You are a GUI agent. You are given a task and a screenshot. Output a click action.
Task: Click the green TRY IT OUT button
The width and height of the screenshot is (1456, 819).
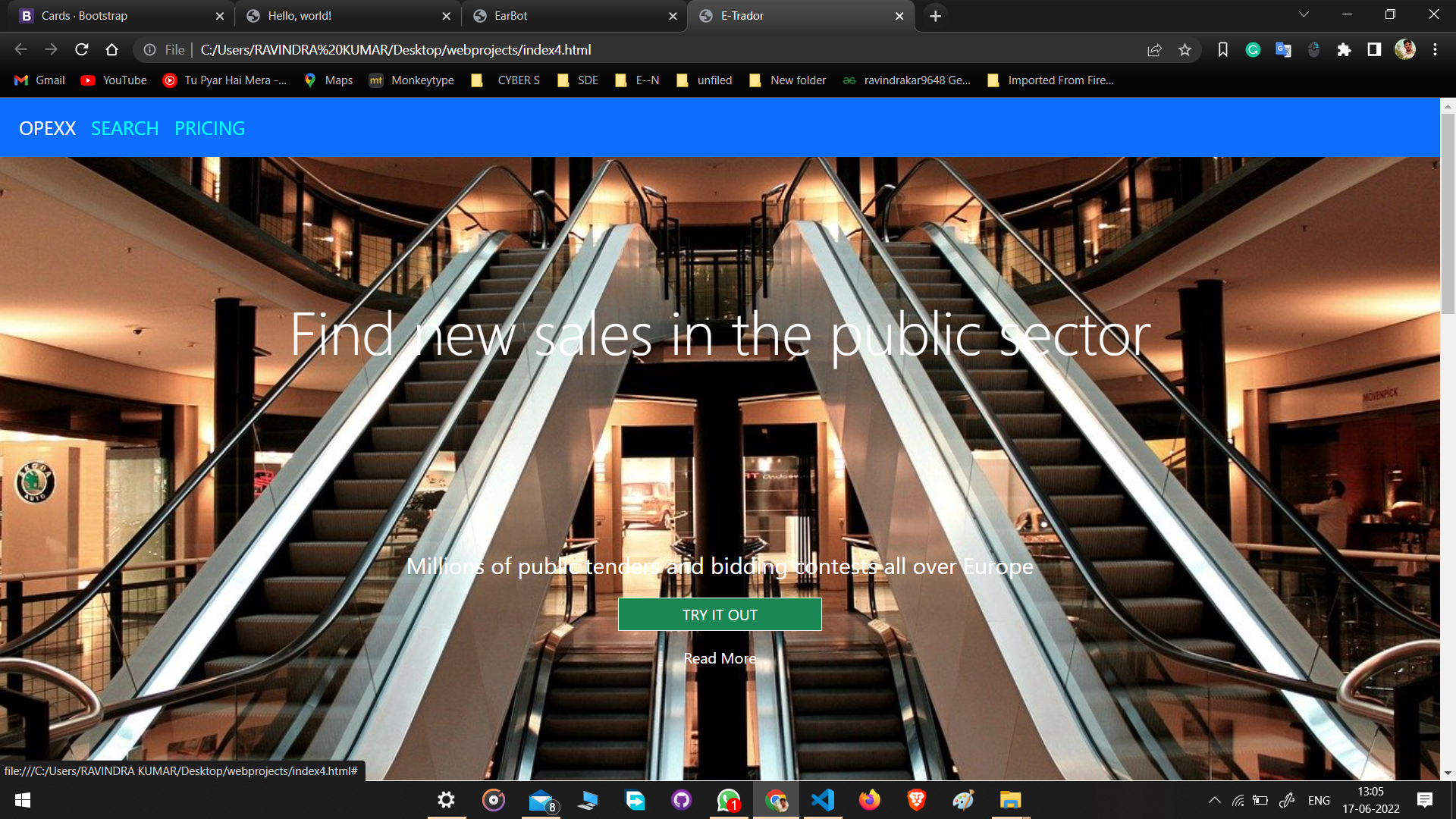click(x=720, y=614)
